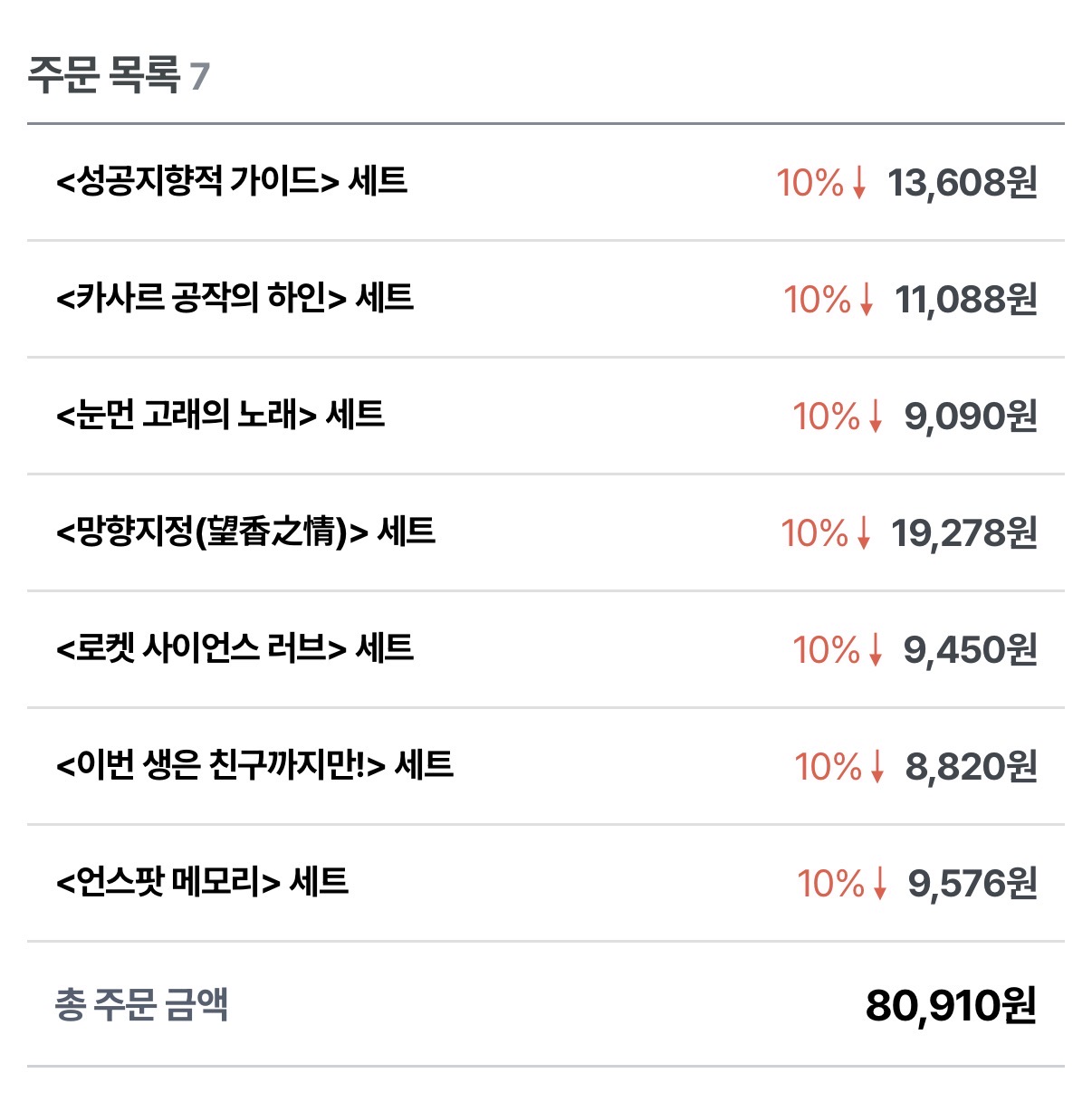Open the <이번 생은 친구까지만!> 세트 item

coord(255,765)
